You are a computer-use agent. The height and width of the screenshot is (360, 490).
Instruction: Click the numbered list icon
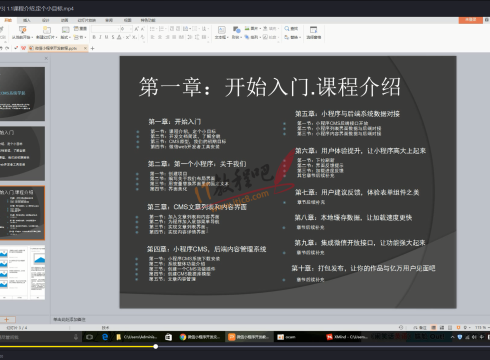coord(162,29)
